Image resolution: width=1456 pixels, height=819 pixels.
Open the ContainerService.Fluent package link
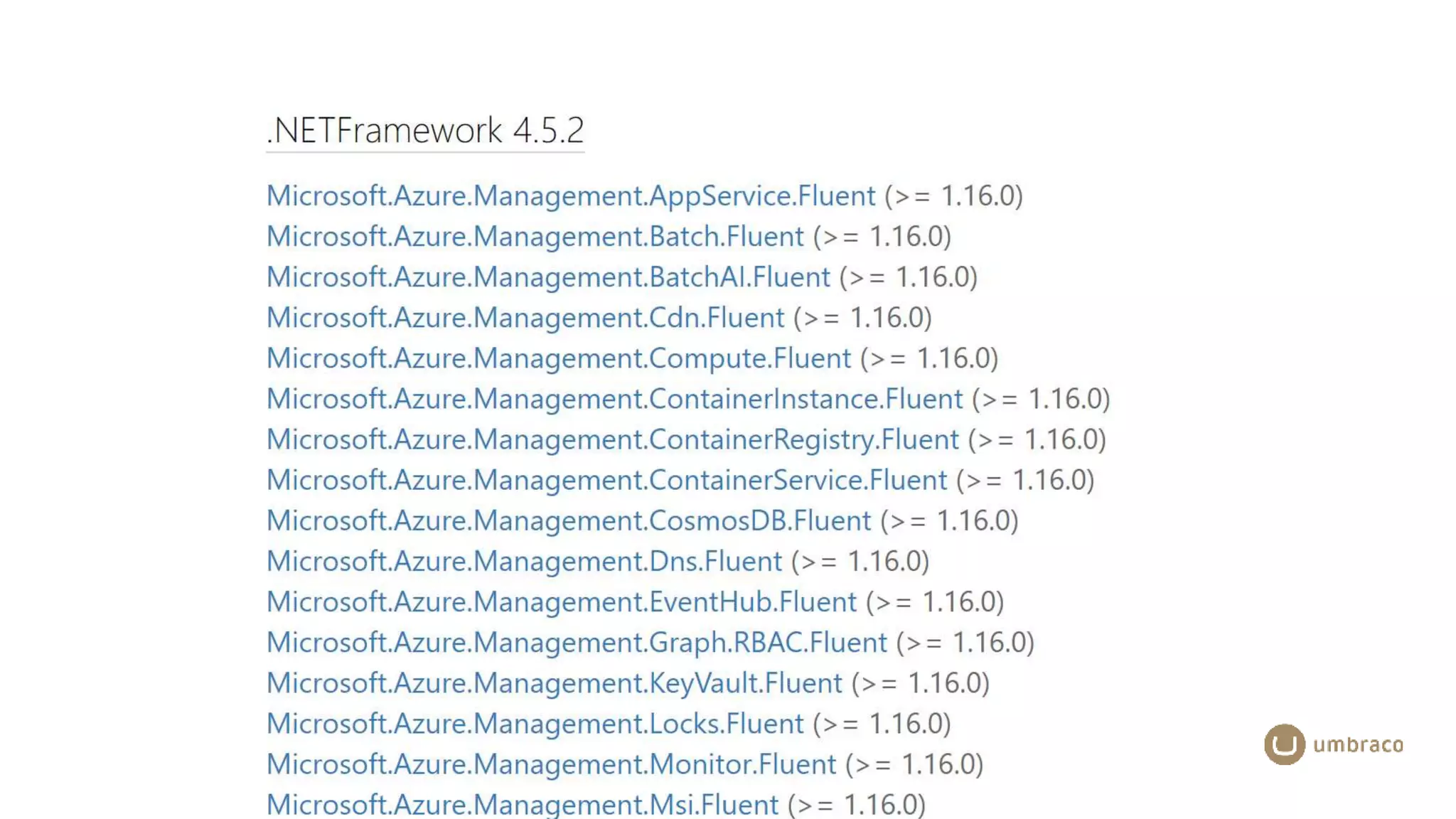[607, 480]
